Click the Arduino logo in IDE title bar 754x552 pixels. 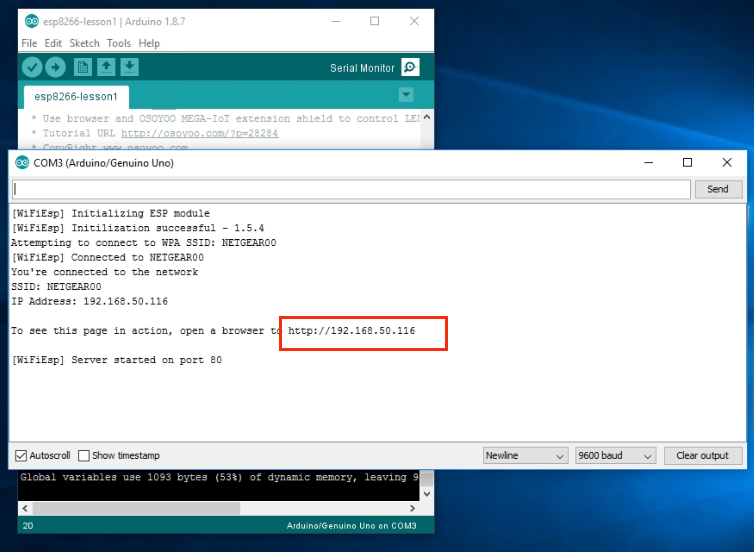point(32,21)
